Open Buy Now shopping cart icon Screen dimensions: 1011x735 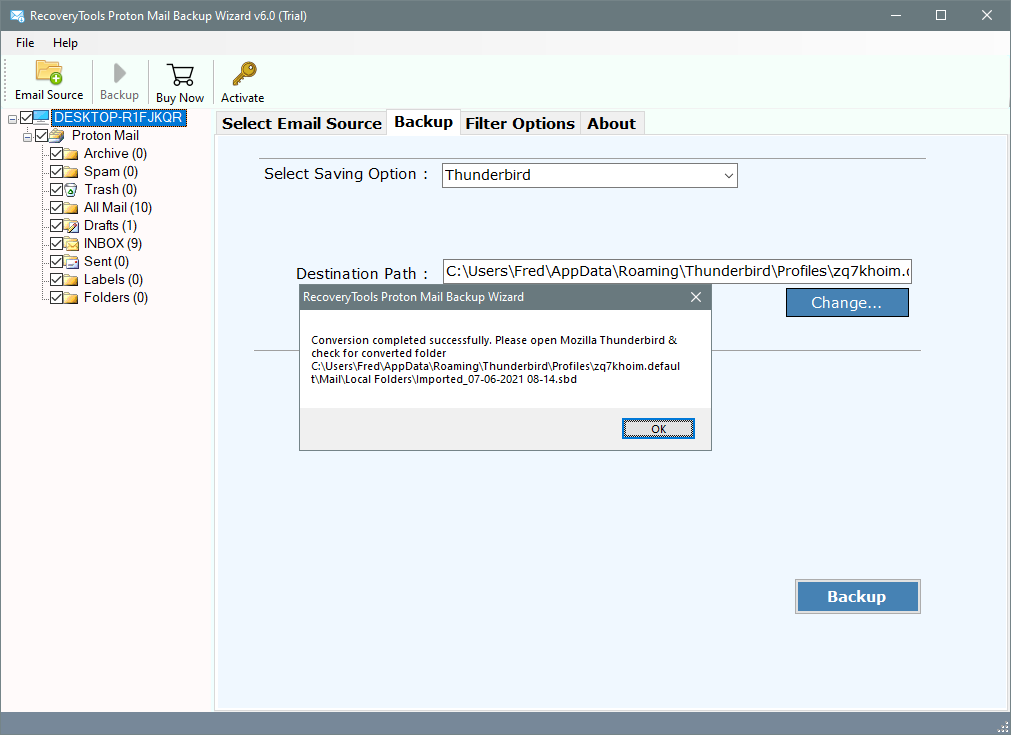[x=180, y=74]
